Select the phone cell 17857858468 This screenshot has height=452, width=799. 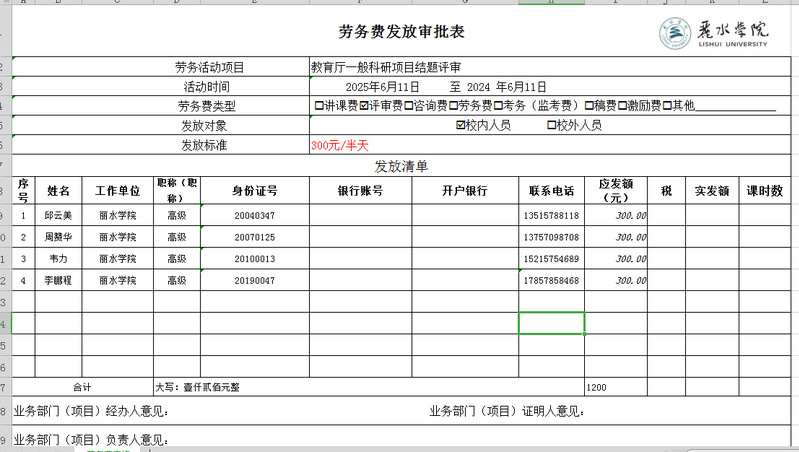[551, 280]
